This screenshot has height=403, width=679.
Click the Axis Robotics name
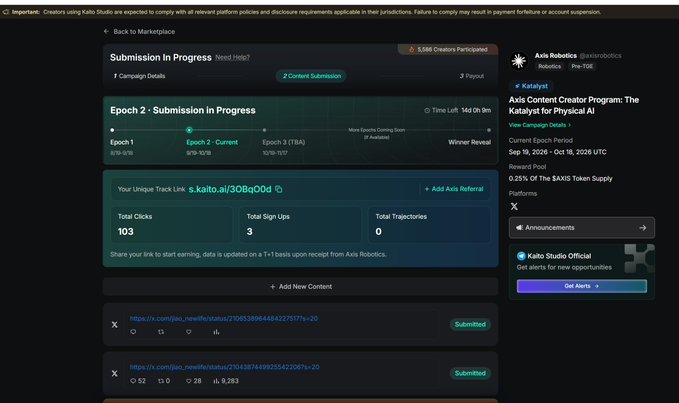point(556,55)
